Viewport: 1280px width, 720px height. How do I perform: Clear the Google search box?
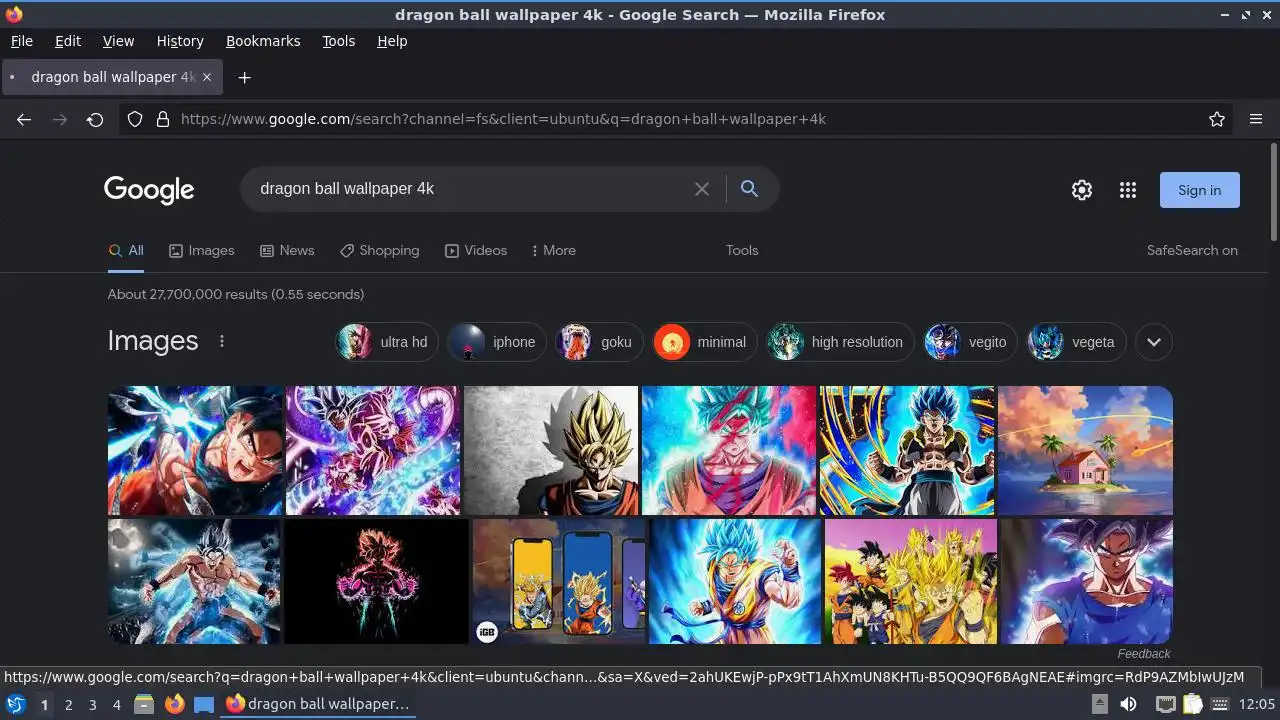pos(702,189)
